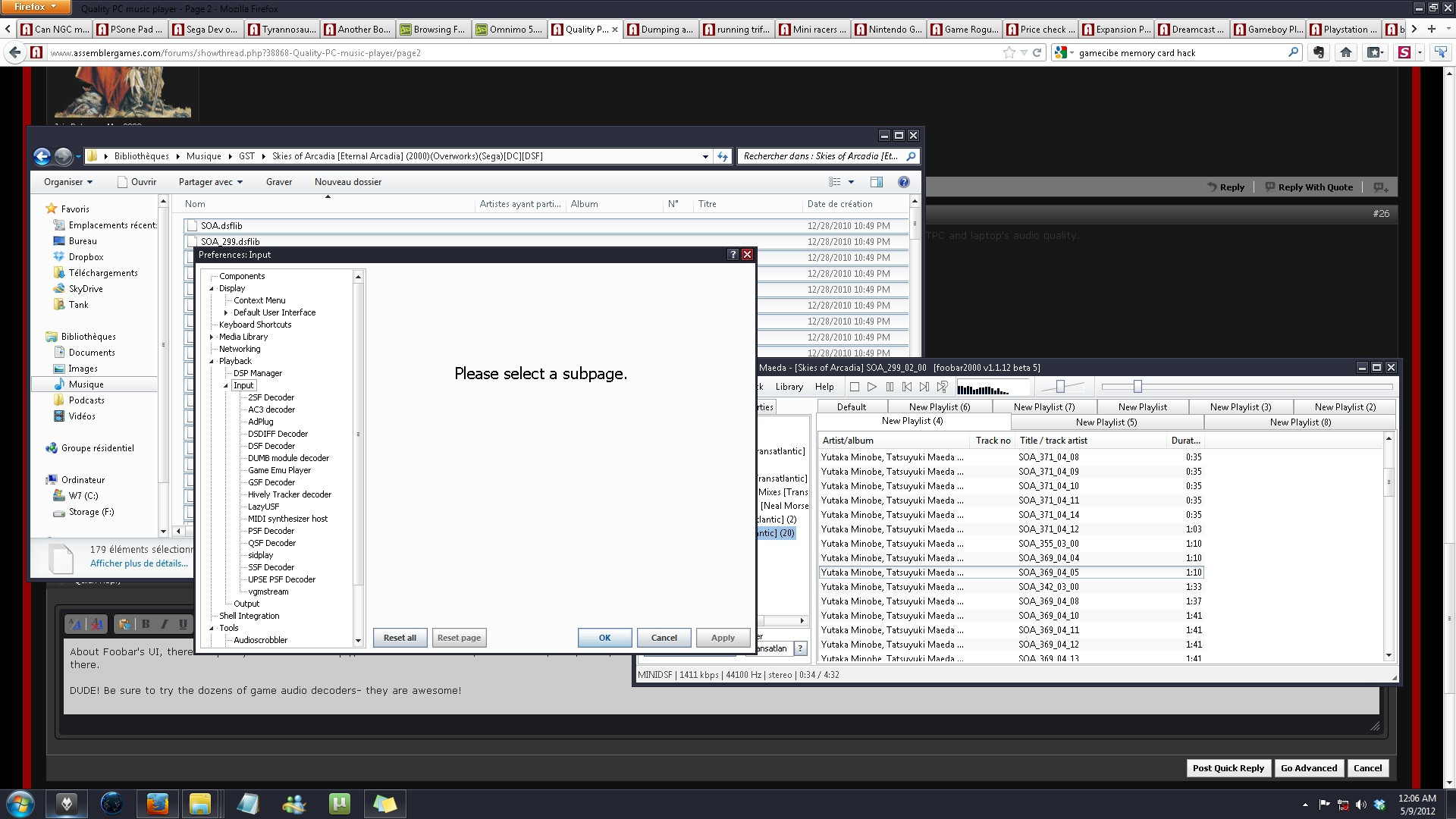Click Go Advanced button

pos(1309,768)
